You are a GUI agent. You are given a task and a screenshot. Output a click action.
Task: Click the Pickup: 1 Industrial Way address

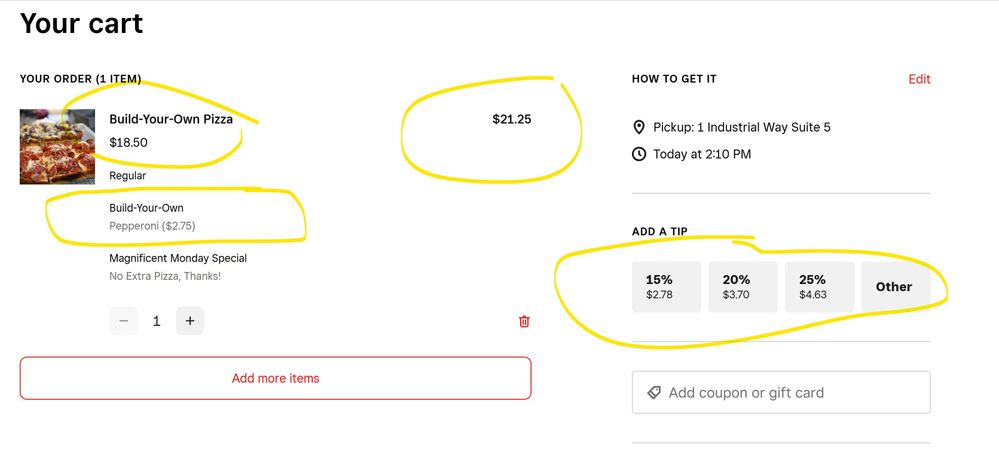click(x=741, y=127)
